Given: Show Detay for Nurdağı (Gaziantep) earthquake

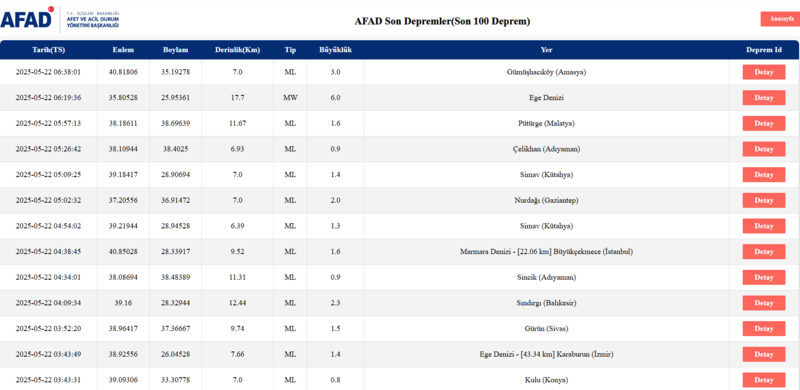Looking at the screenshot, I should point(763,200).
